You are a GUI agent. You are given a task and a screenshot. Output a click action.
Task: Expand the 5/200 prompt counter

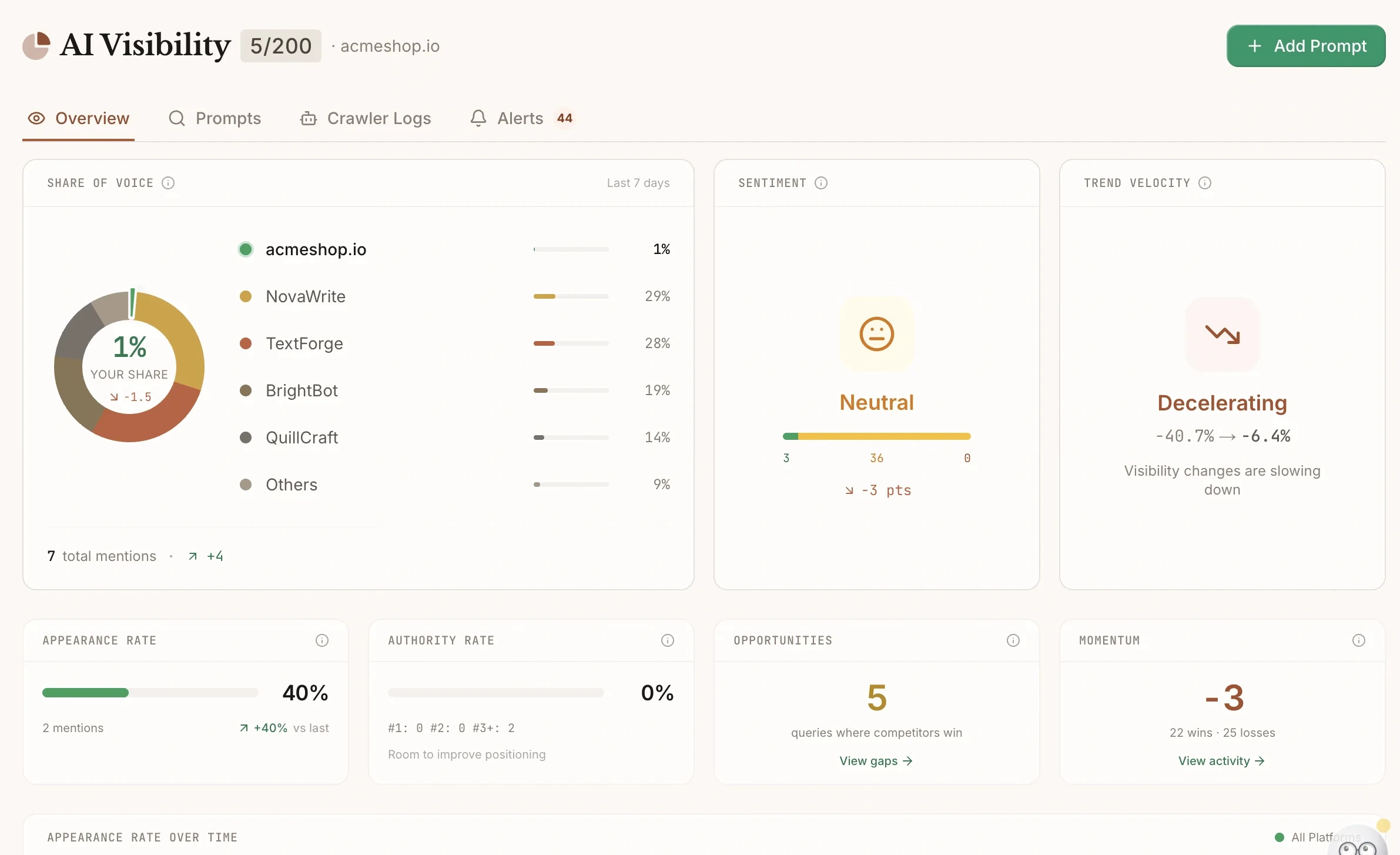pos(280,45)
